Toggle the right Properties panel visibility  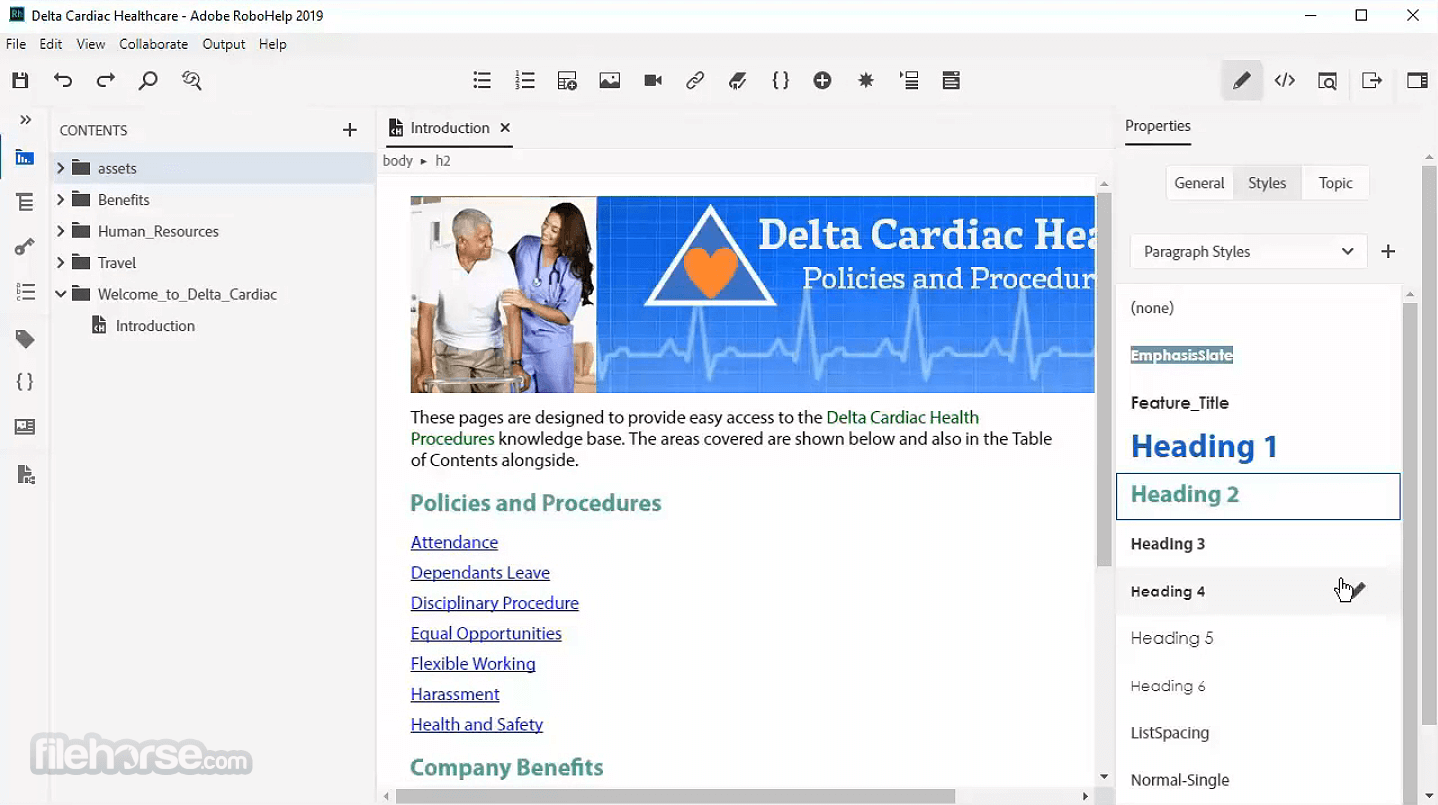[1417, 81]
